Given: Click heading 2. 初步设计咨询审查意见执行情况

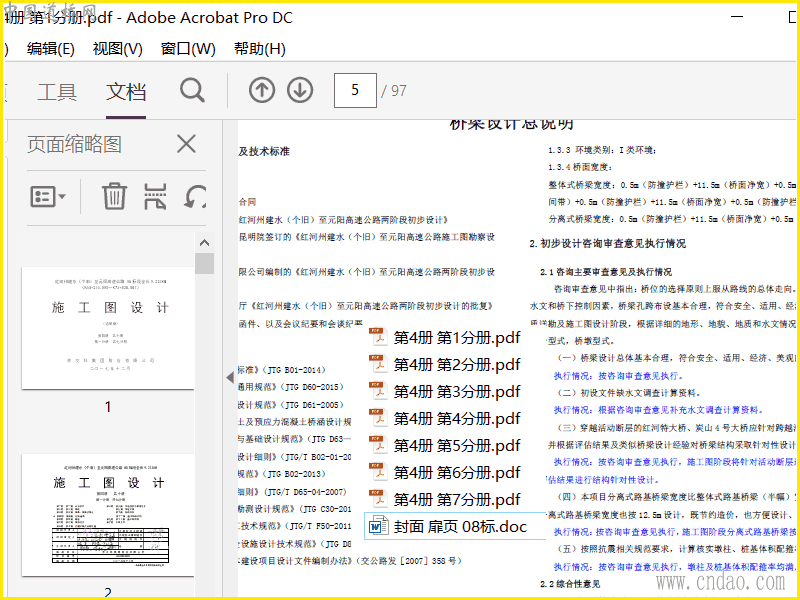Looking at the screenshot, I should (608, 243).
